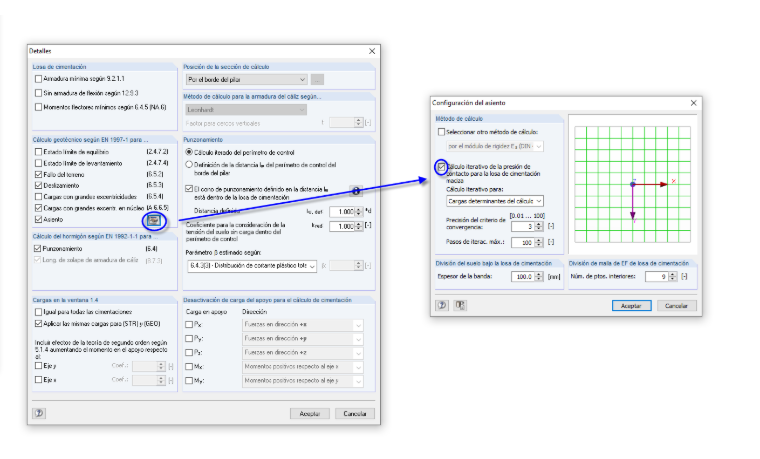Click the Precisión del criterio de convergencia field
The width and height of the screenshot is (760, 459).
(523, 226)
